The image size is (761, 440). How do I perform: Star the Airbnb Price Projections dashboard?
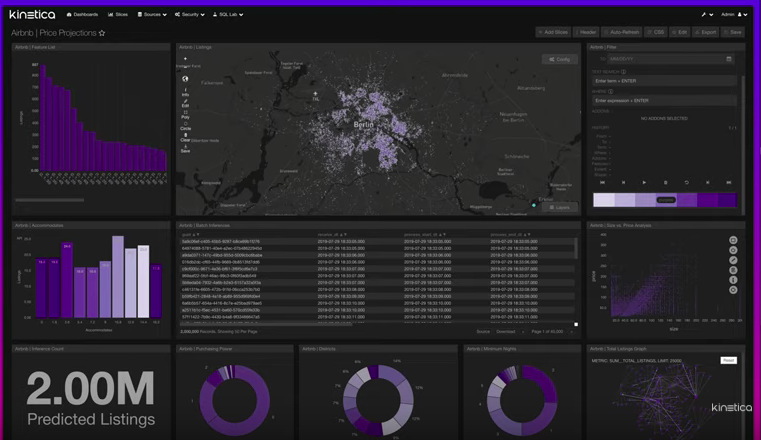click(x=102, y=33)
